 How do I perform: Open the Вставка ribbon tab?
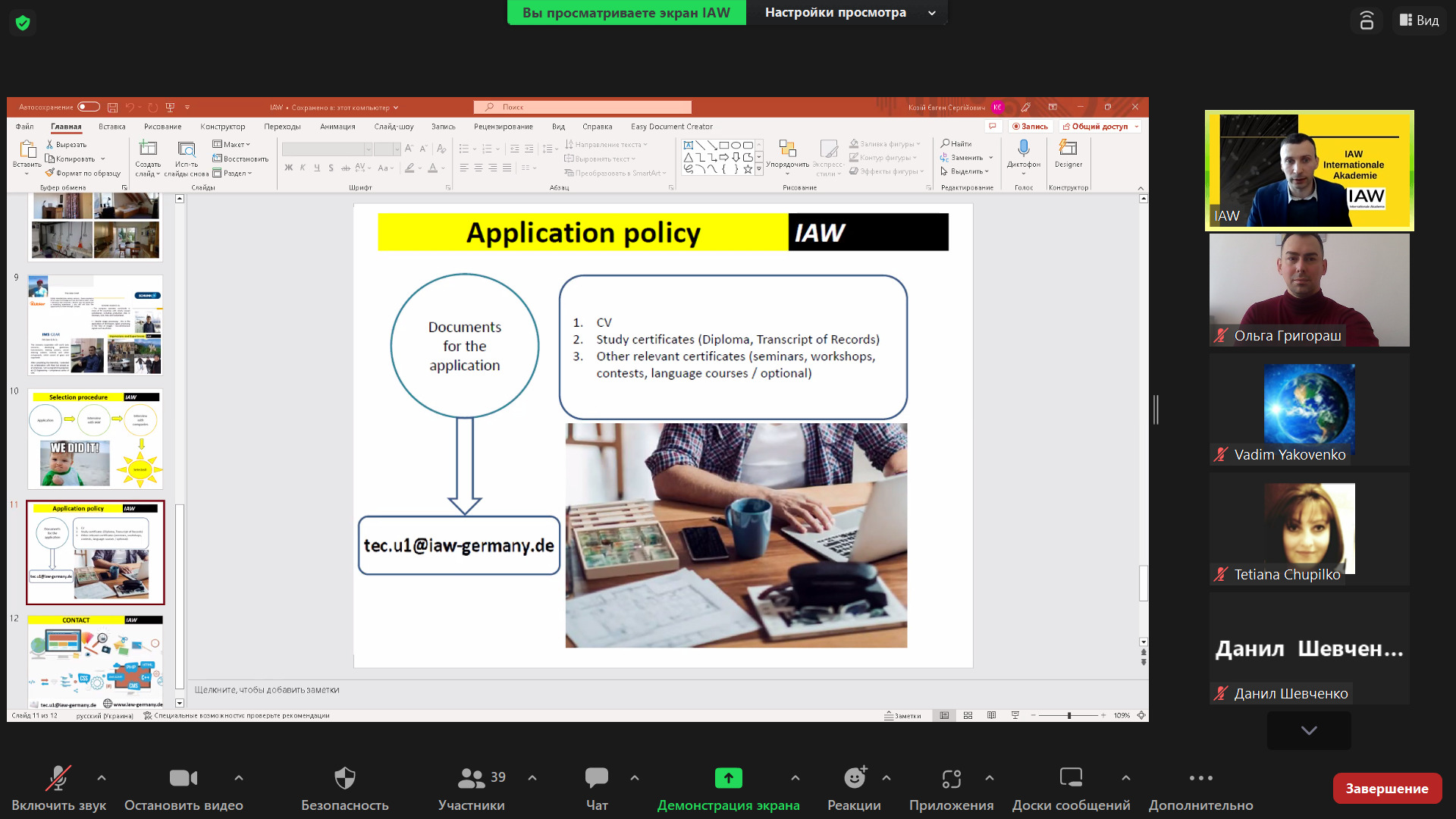(112, 127)
